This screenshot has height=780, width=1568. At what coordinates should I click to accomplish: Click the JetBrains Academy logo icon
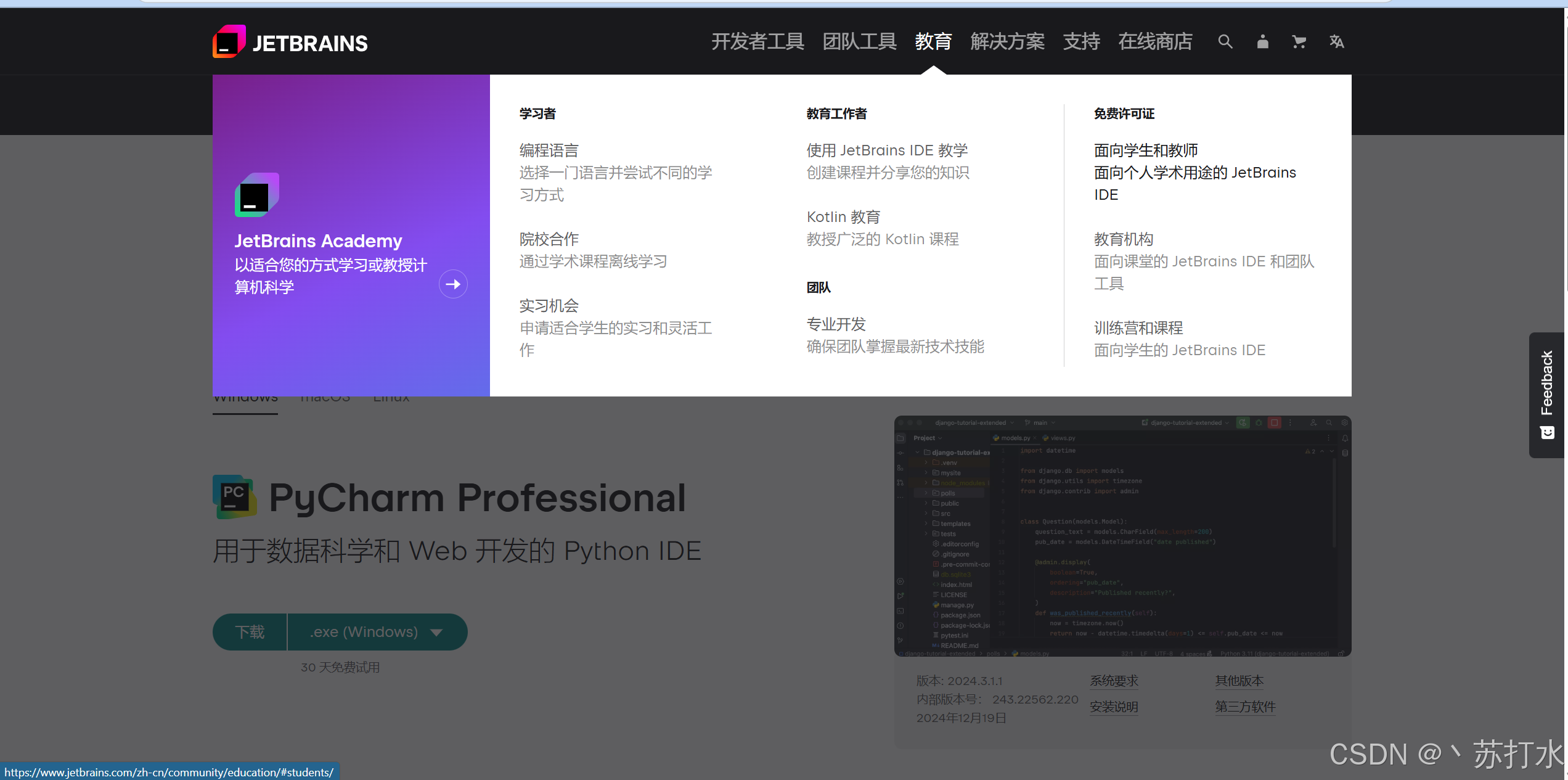pyautogui.click(x=257, y=195)
